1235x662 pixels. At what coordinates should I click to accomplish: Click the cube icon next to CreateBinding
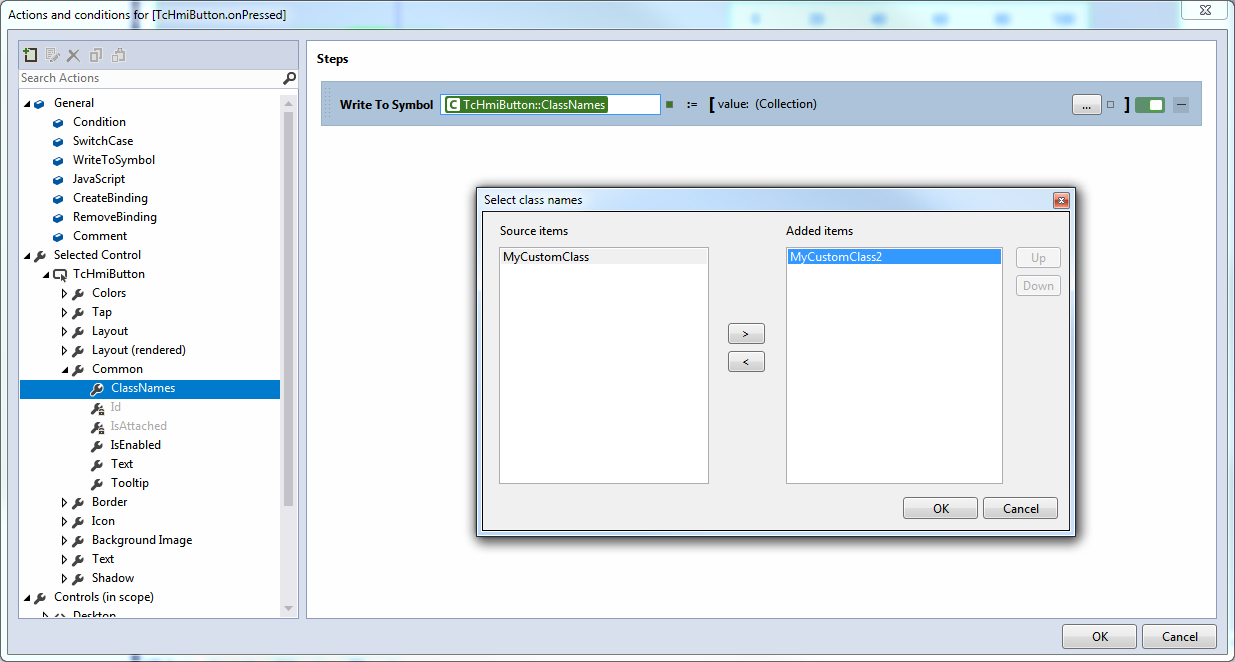point(58,198)
